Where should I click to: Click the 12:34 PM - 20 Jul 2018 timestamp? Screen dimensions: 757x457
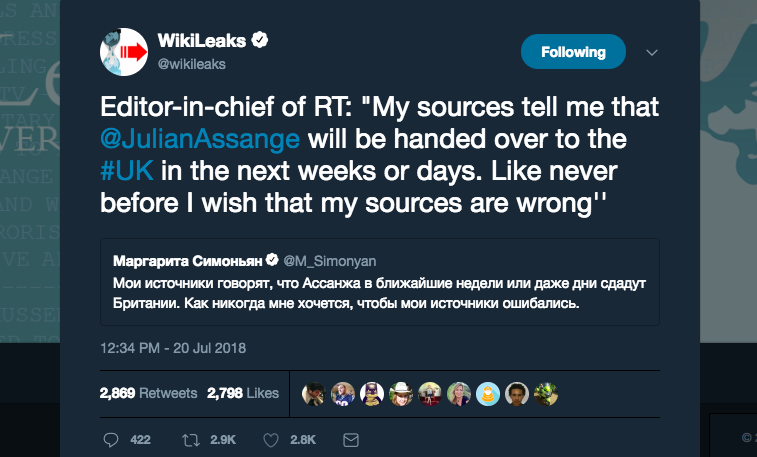tap(173, 348)
